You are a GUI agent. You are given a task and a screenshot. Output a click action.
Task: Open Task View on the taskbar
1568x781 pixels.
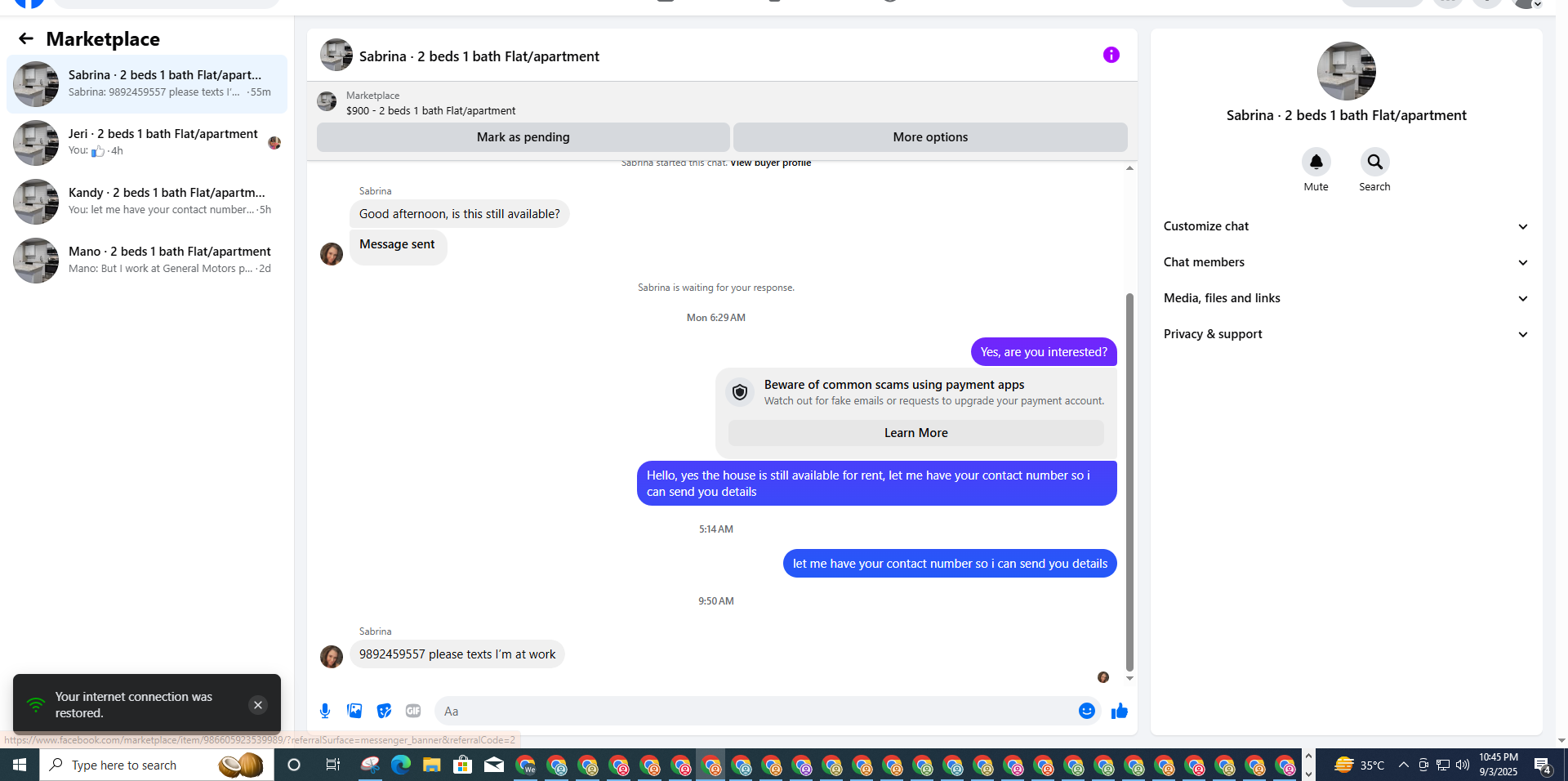332,765
